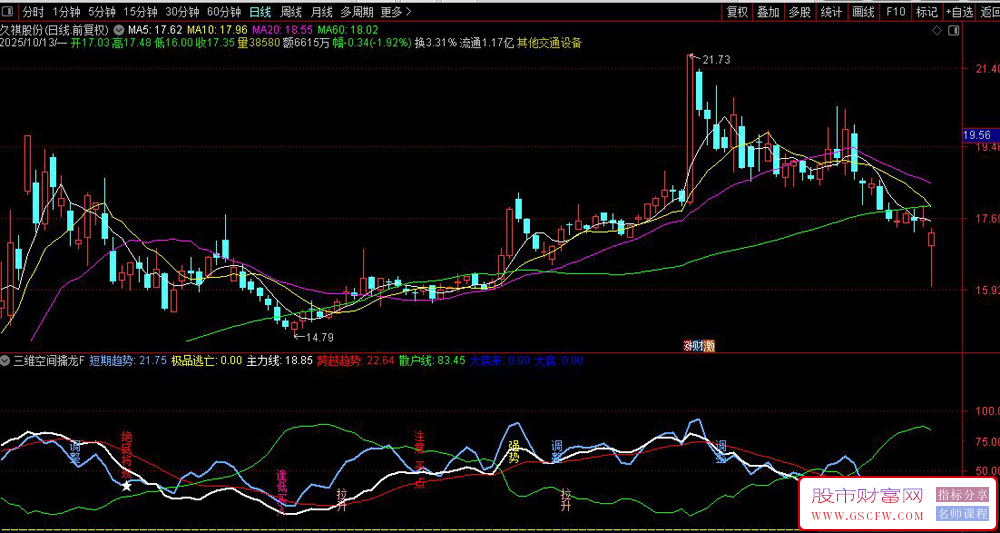Image resolution: width=1000 pixels, height=533 pixels.
Task: Click the 散户线: 83.45 indicator label
Action: [433, 360]
